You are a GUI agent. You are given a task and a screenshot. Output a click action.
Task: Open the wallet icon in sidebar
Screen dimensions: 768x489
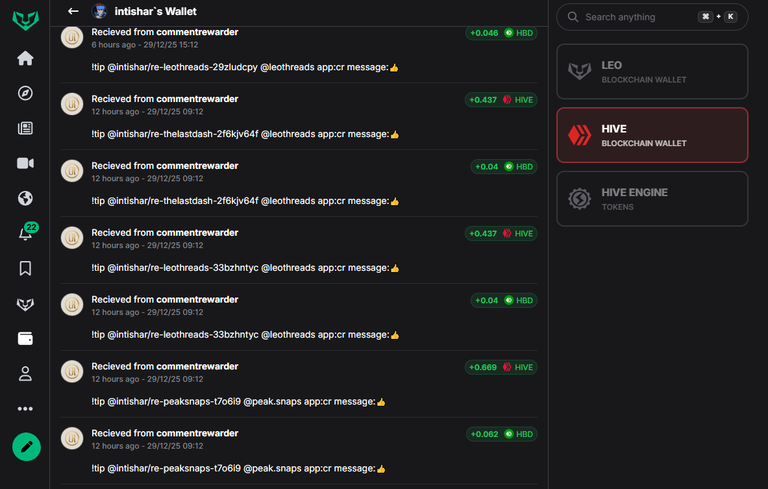pos(25,339)
